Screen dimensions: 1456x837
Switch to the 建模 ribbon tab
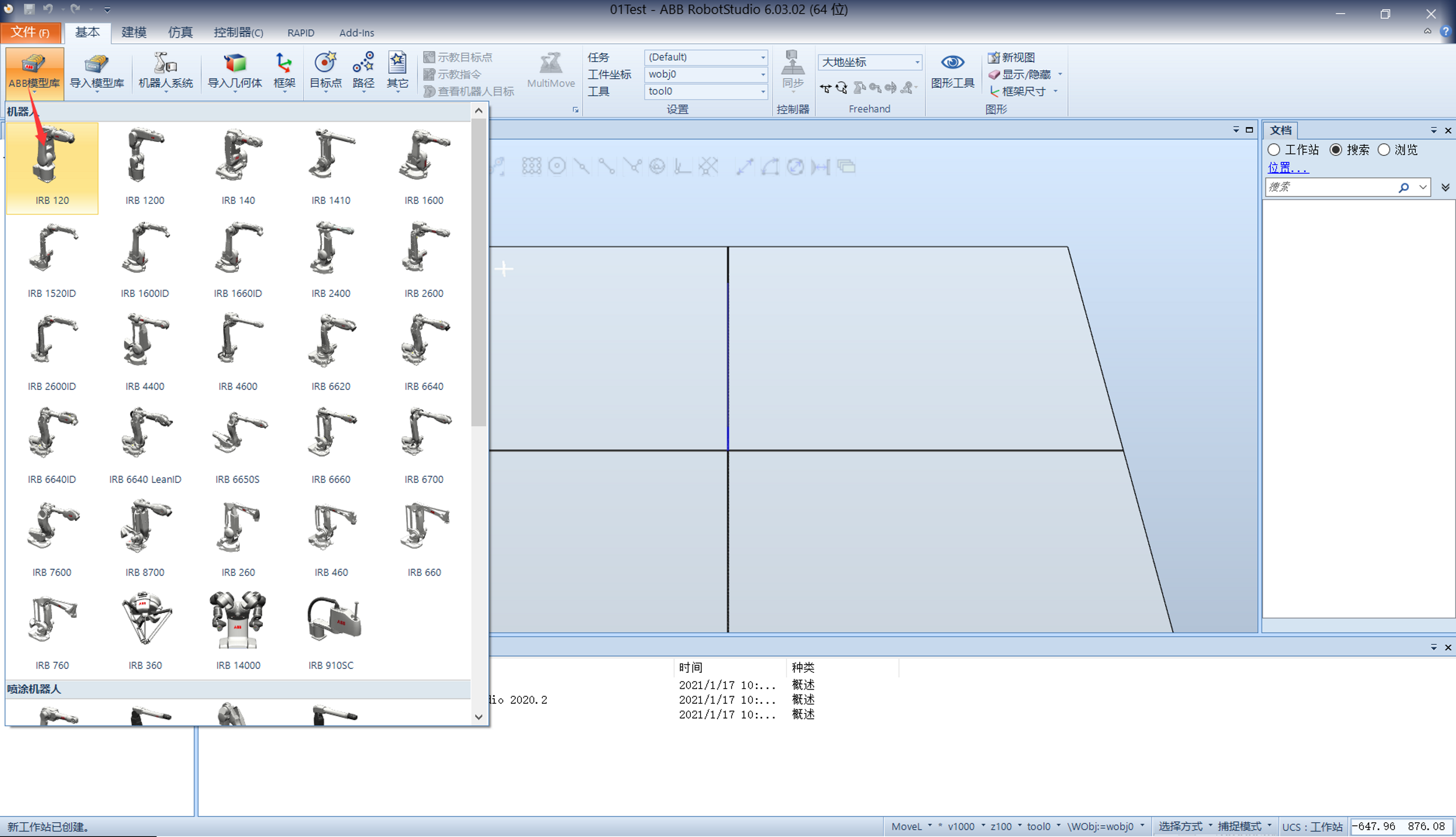pos(133,32)
